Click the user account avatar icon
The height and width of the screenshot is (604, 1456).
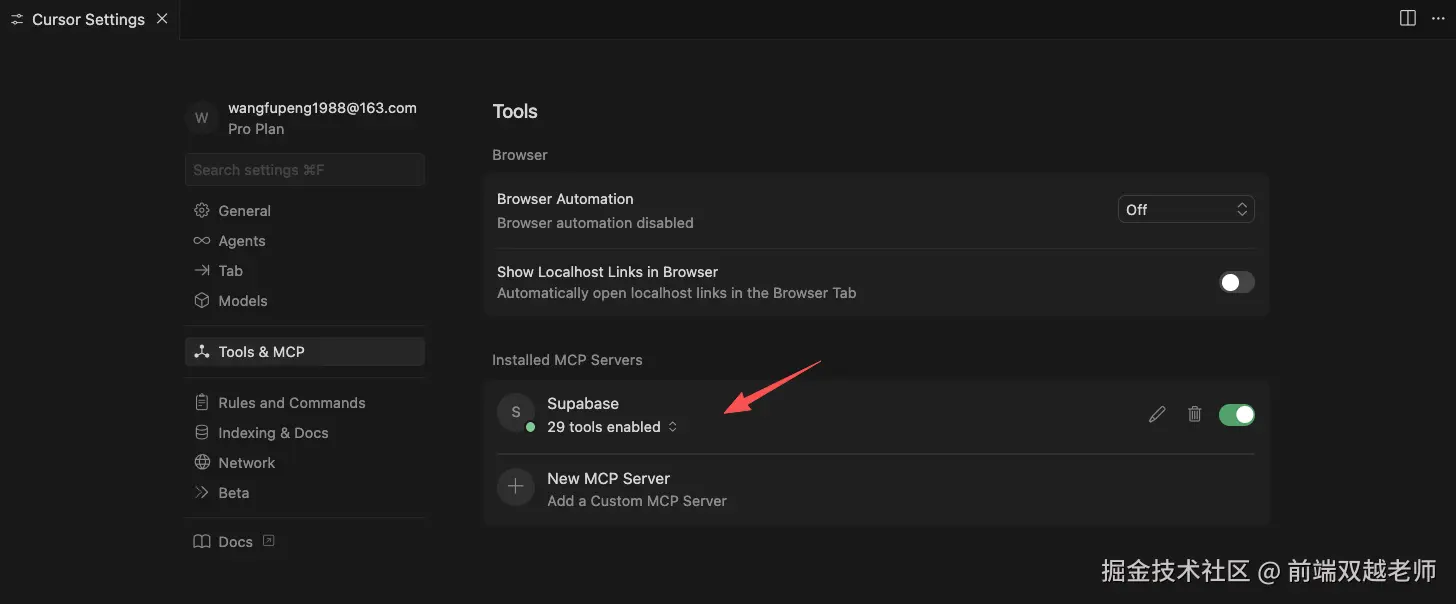(x=202, y=118)
